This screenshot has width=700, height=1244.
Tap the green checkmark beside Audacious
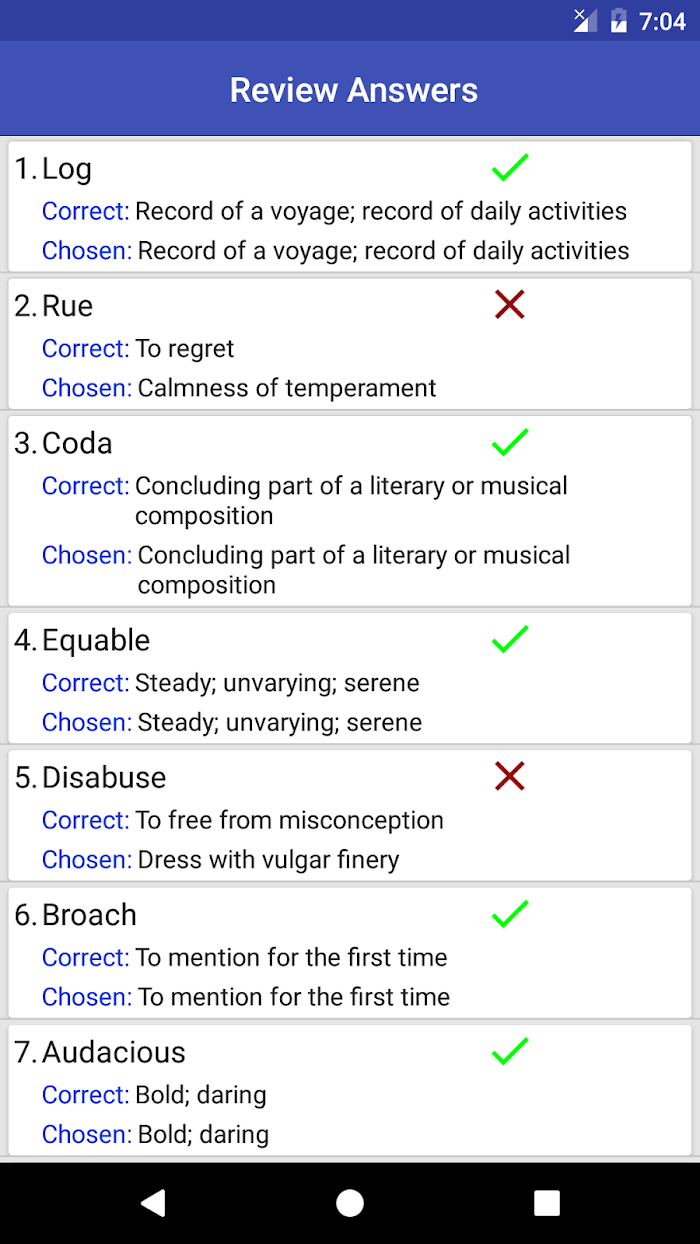click(x=510, y=1051)
